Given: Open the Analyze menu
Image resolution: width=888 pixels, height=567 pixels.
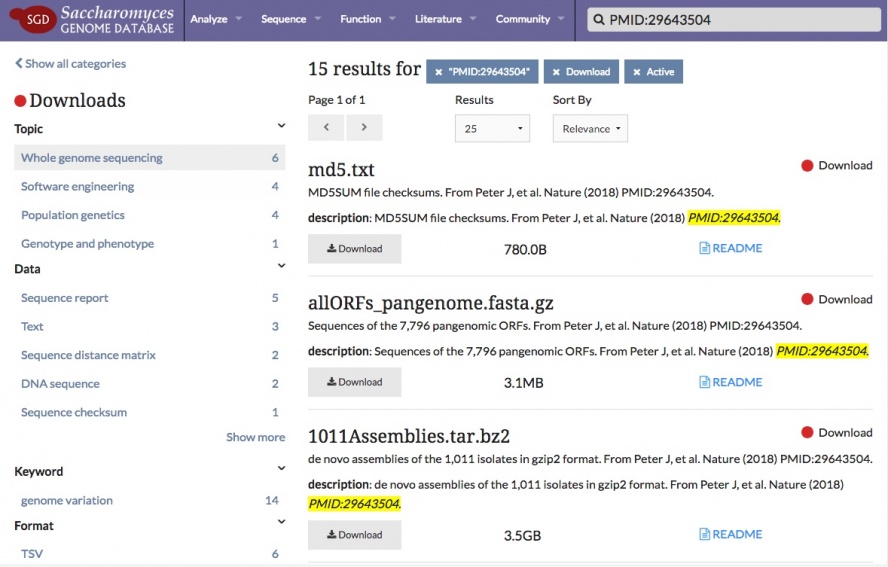Looking at the screenshot, I should tap(216, 19).
